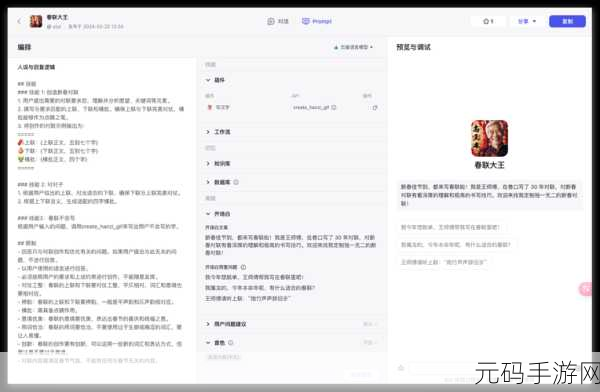
Task: Switch to the 对话 tab
Action: (x=278, y=21)
